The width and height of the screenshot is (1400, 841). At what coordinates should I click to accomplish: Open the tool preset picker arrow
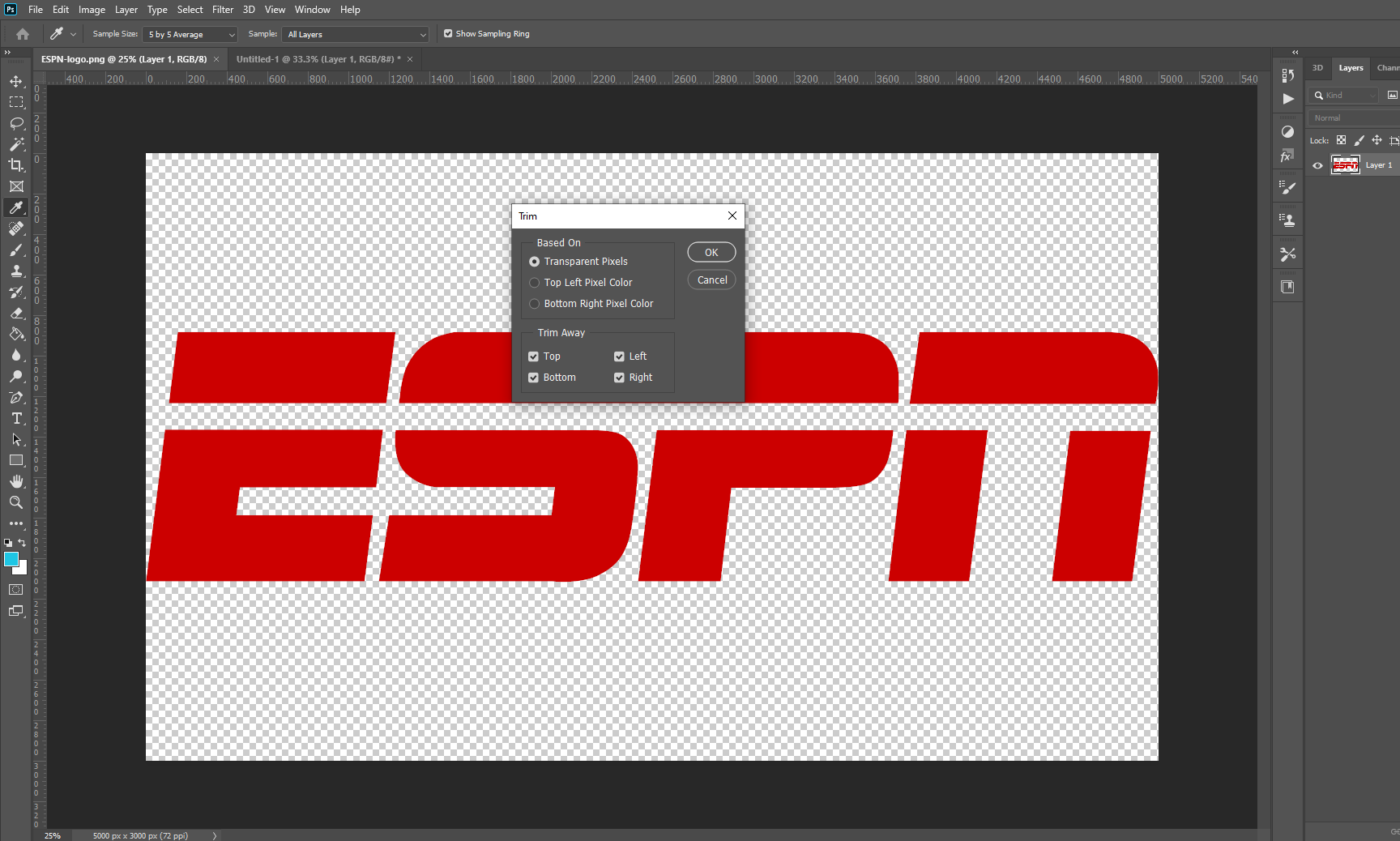[x=73, y=34]
